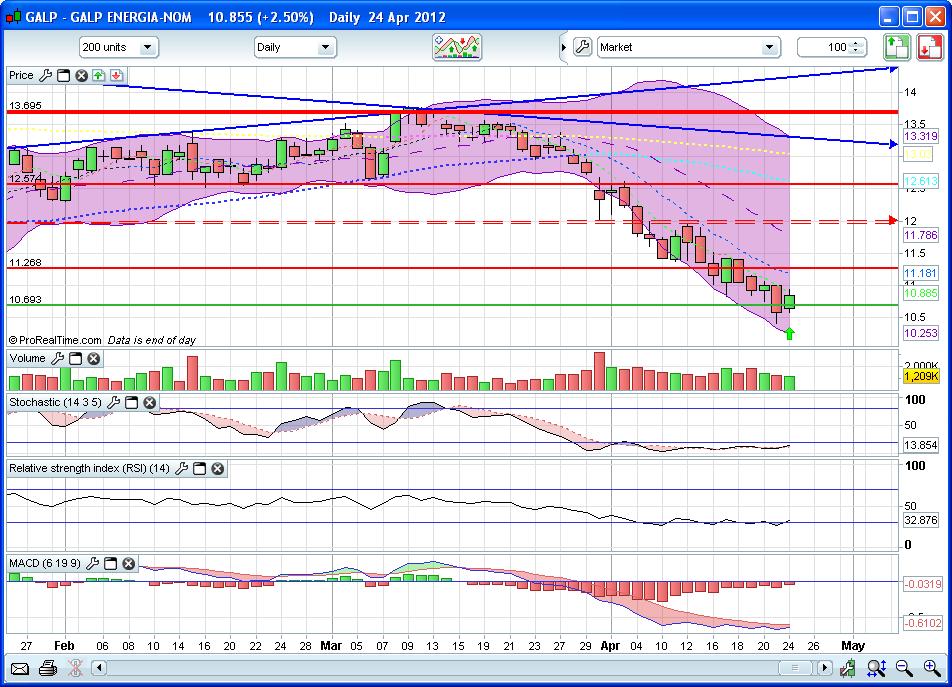
Task: Open the Daily timeframe dropdown
Action: click(x=295, y=47)
